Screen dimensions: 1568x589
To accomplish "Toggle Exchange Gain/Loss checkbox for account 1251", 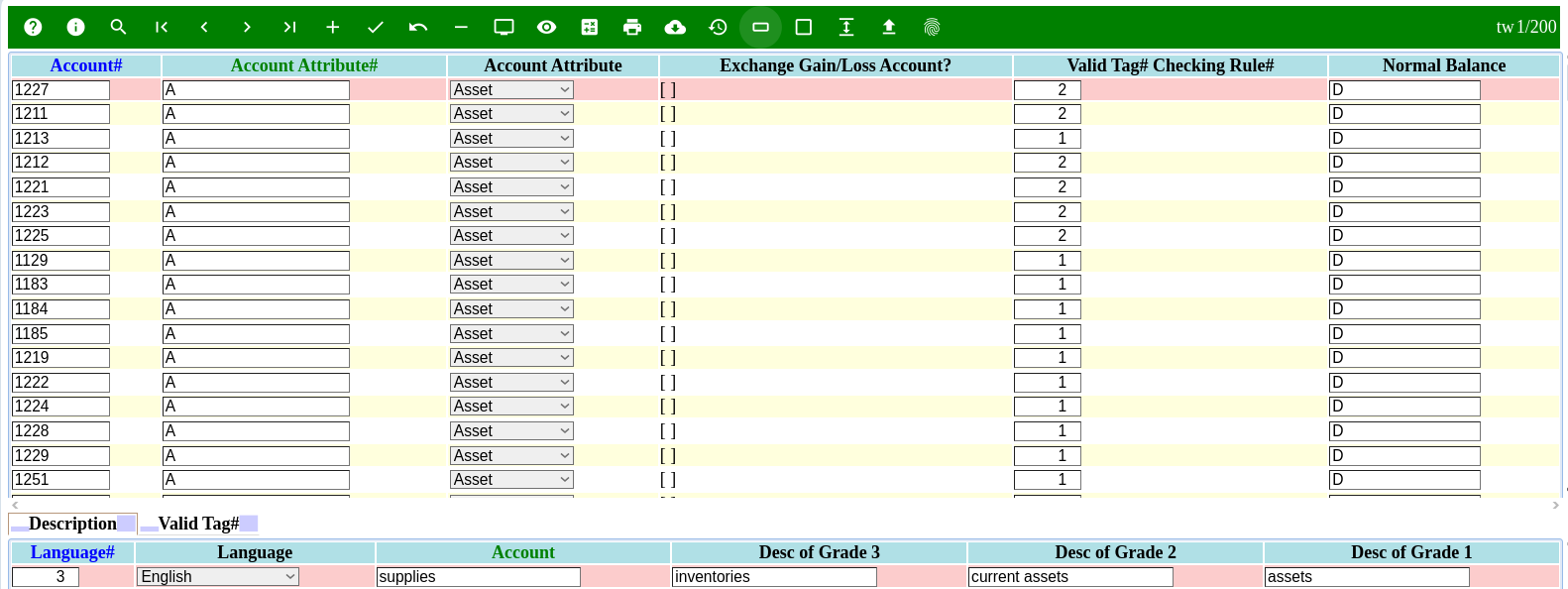I will click(x=668, y=480).
